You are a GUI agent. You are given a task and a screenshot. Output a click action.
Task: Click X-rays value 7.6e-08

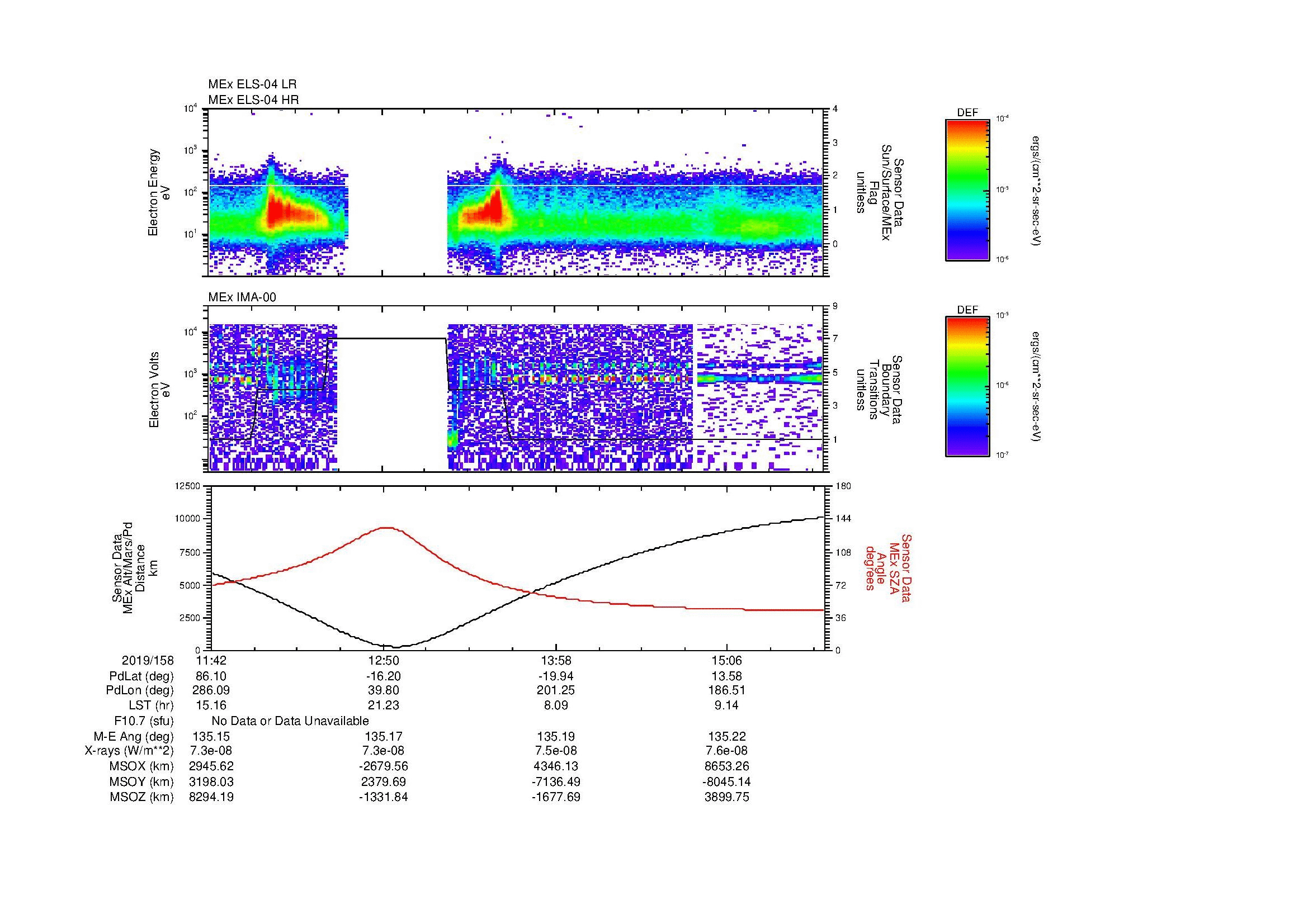(727, 751)
